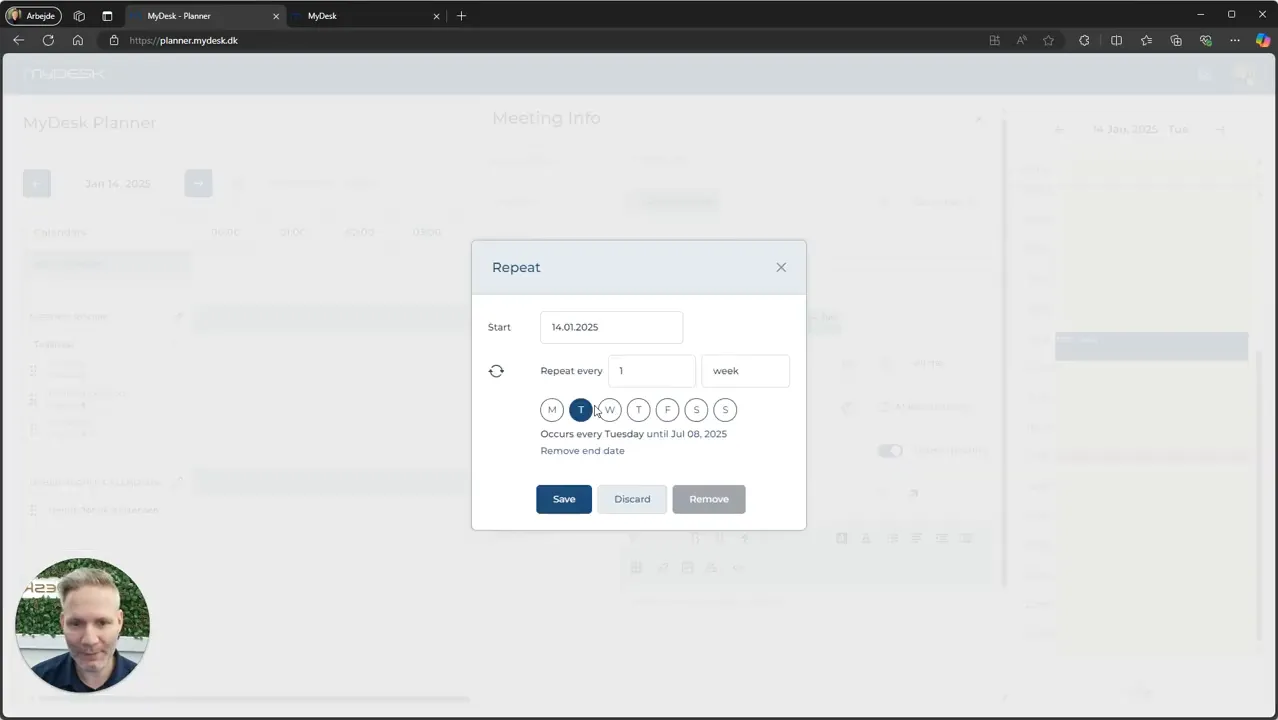The image size is (1278, 720).
Task: Toggle Friday (F) day circle
Action: click(x=668, y=410)
